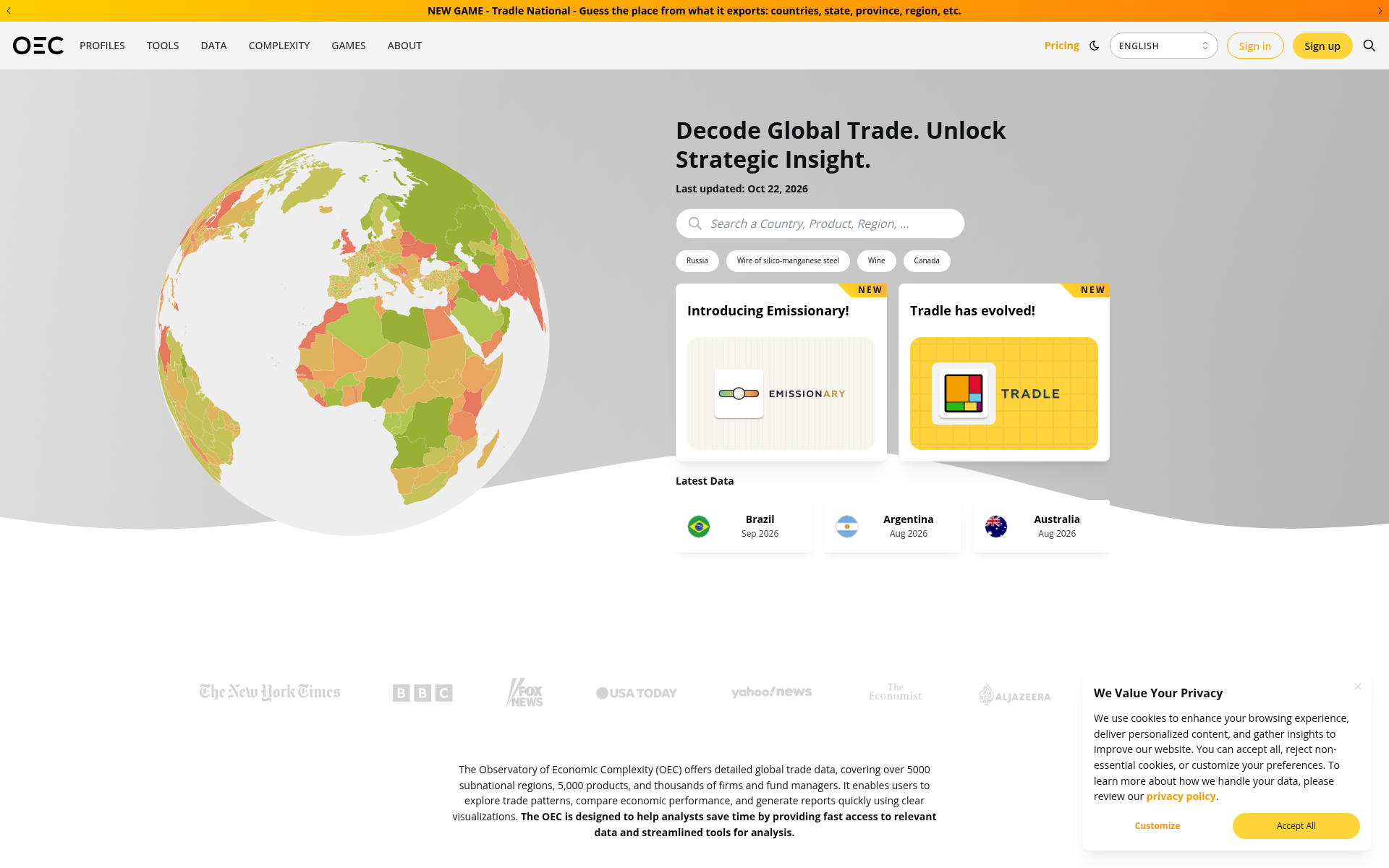Click Accept All cookies button
1389x868 pixels.
click(1296, 826)
